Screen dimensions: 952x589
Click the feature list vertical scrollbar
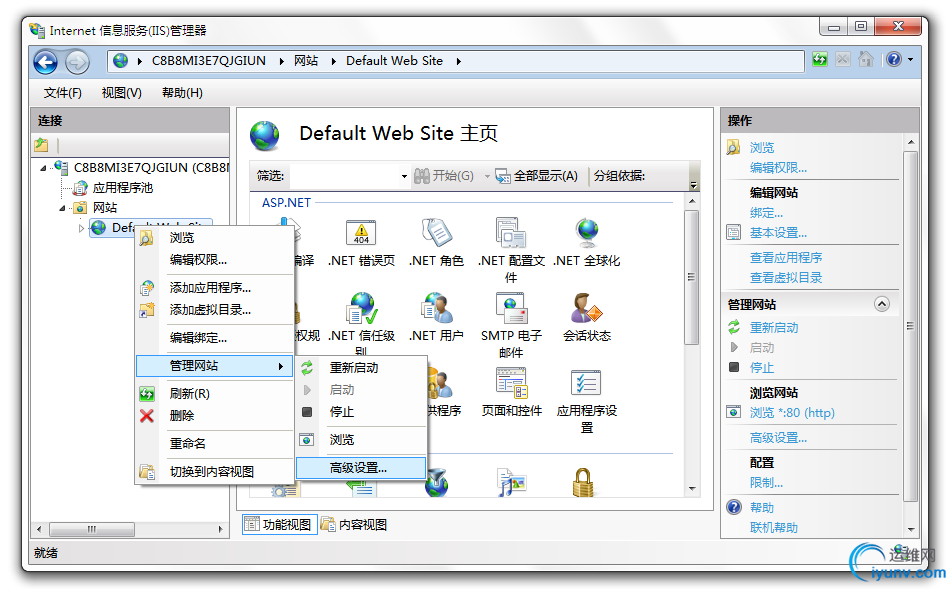click(692, 344)
